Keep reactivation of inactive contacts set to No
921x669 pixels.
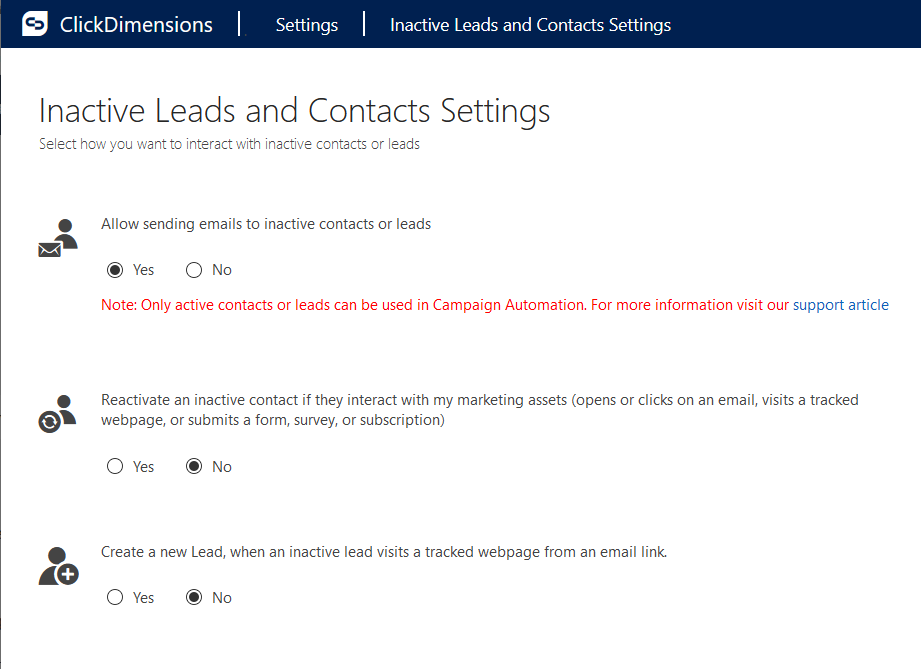coord(192,466)
